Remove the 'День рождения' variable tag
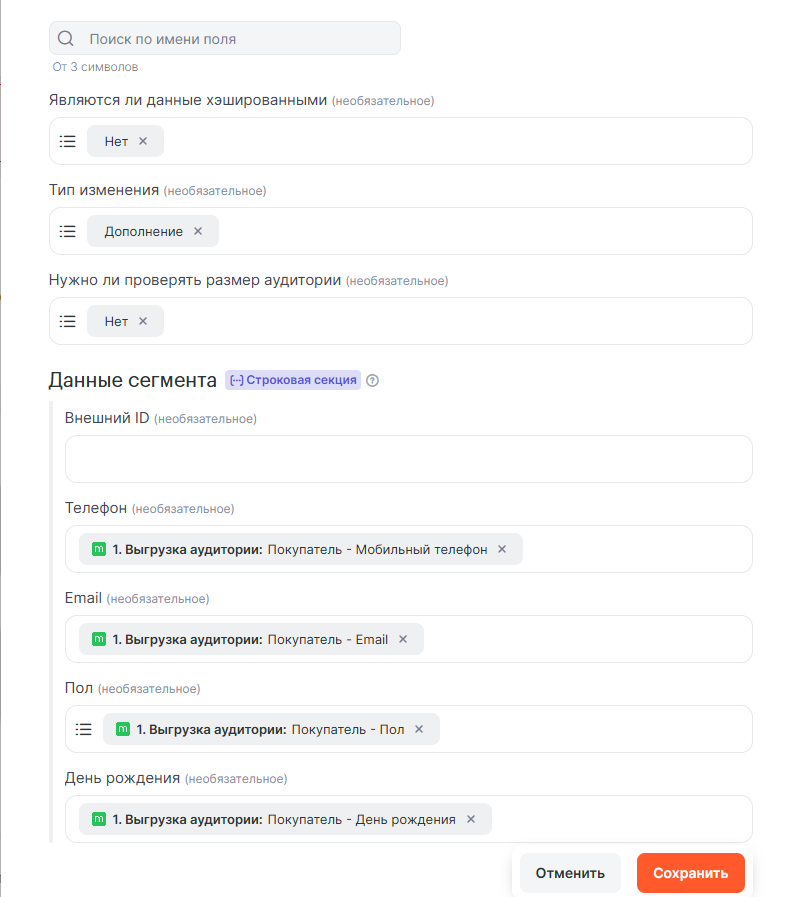 (471, 819)
